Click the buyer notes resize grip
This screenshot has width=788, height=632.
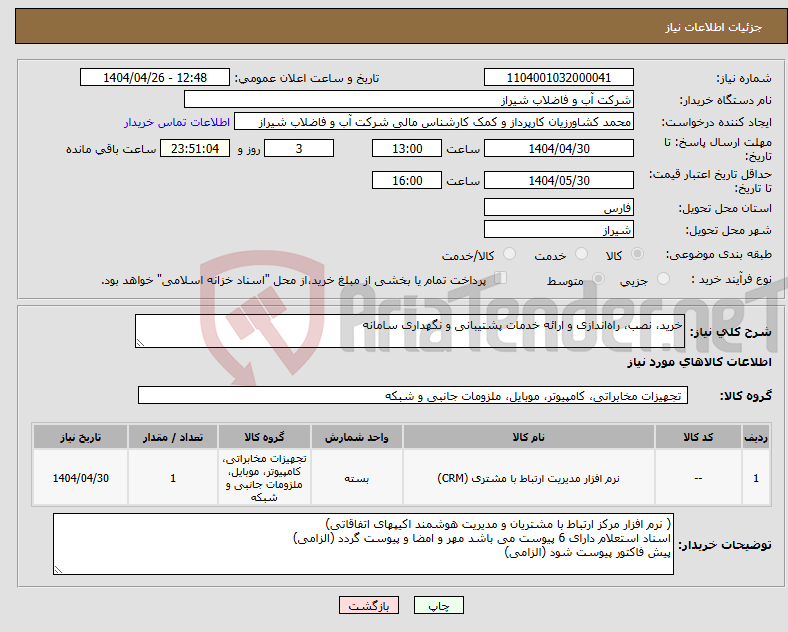pos(58,570)
